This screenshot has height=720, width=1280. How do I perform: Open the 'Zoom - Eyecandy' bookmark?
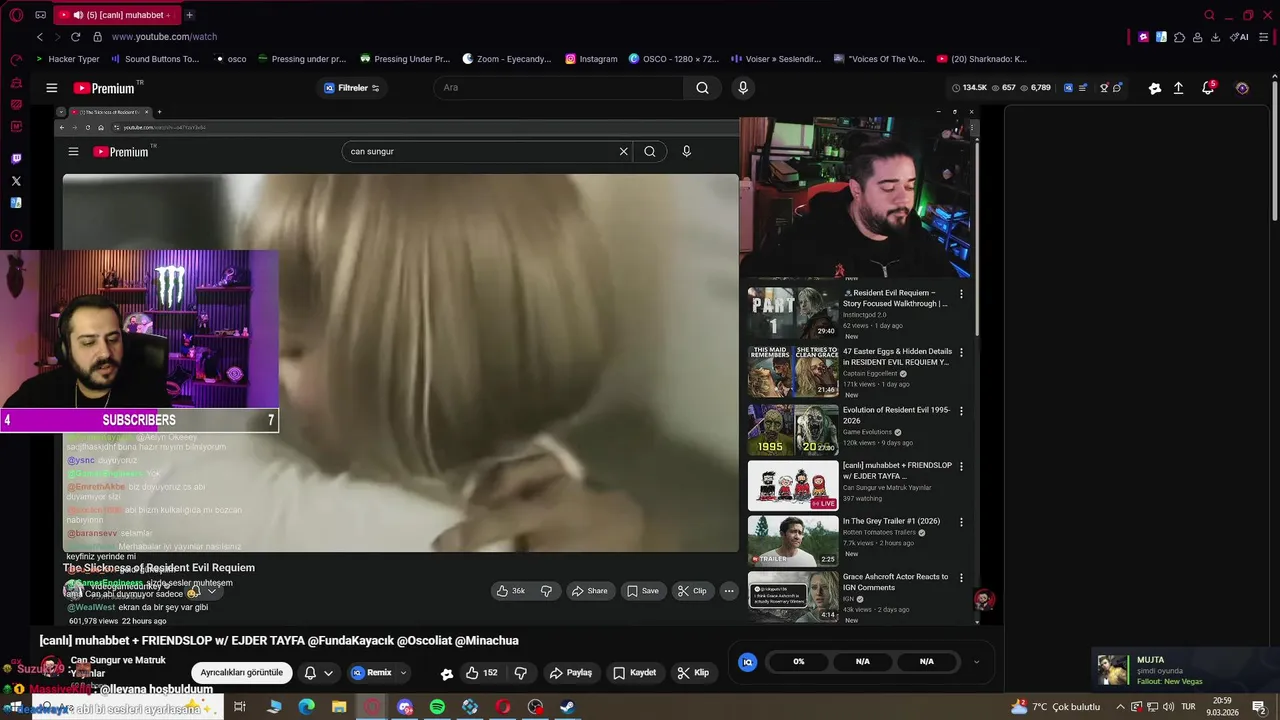pyautogui.click(x=506, y=59)
